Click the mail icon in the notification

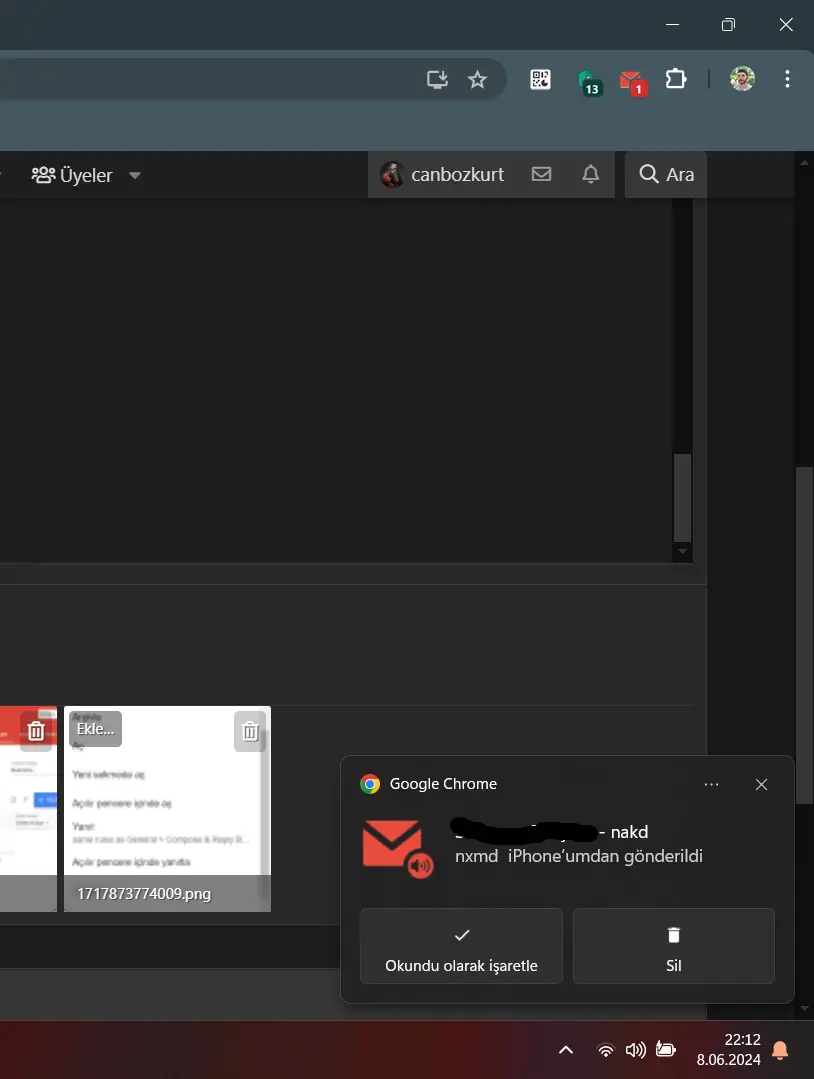397,848
